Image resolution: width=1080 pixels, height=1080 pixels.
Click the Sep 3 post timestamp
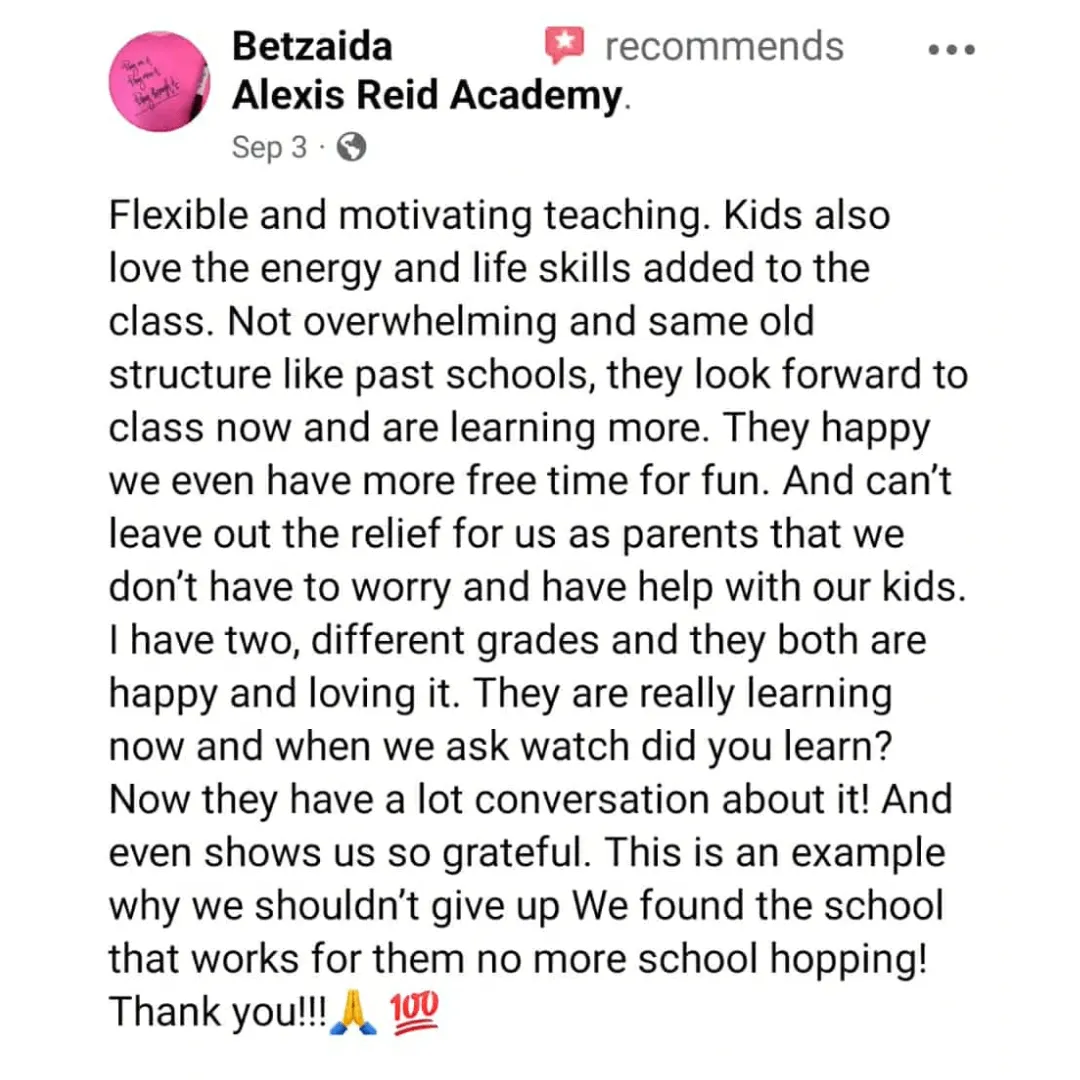pyautogui.click(x=269, y=147)
